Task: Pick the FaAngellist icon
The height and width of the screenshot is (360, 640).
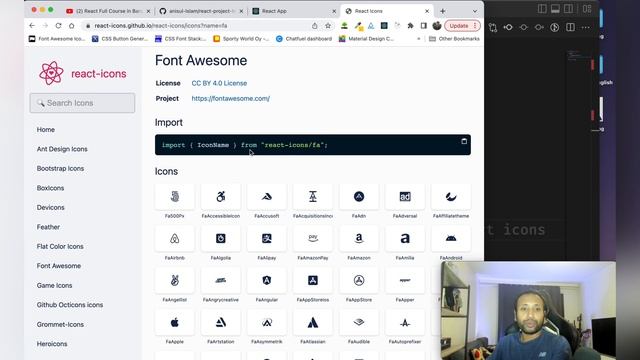Action: (x=174, y=281)
